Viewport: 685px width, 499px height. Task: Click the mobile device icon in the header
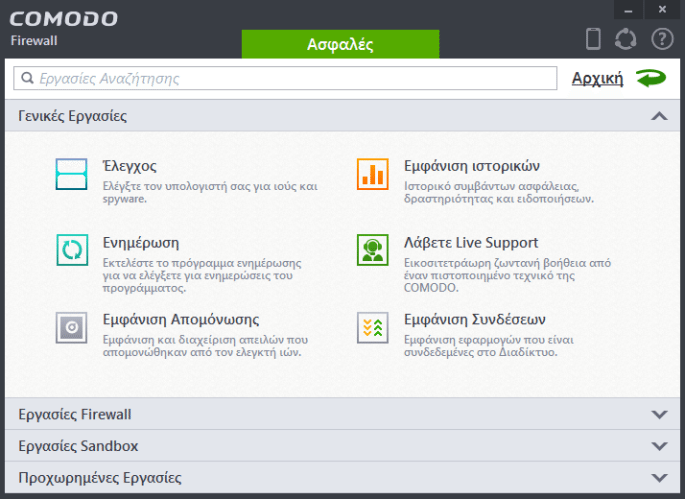[x=593, y=39]
